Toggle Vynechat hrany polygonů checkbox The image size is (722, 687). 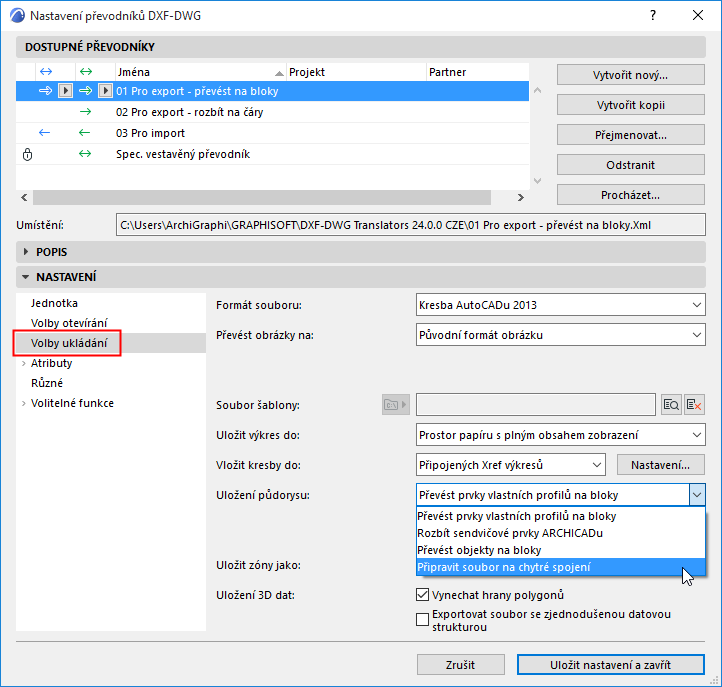[x=422, y=594]
